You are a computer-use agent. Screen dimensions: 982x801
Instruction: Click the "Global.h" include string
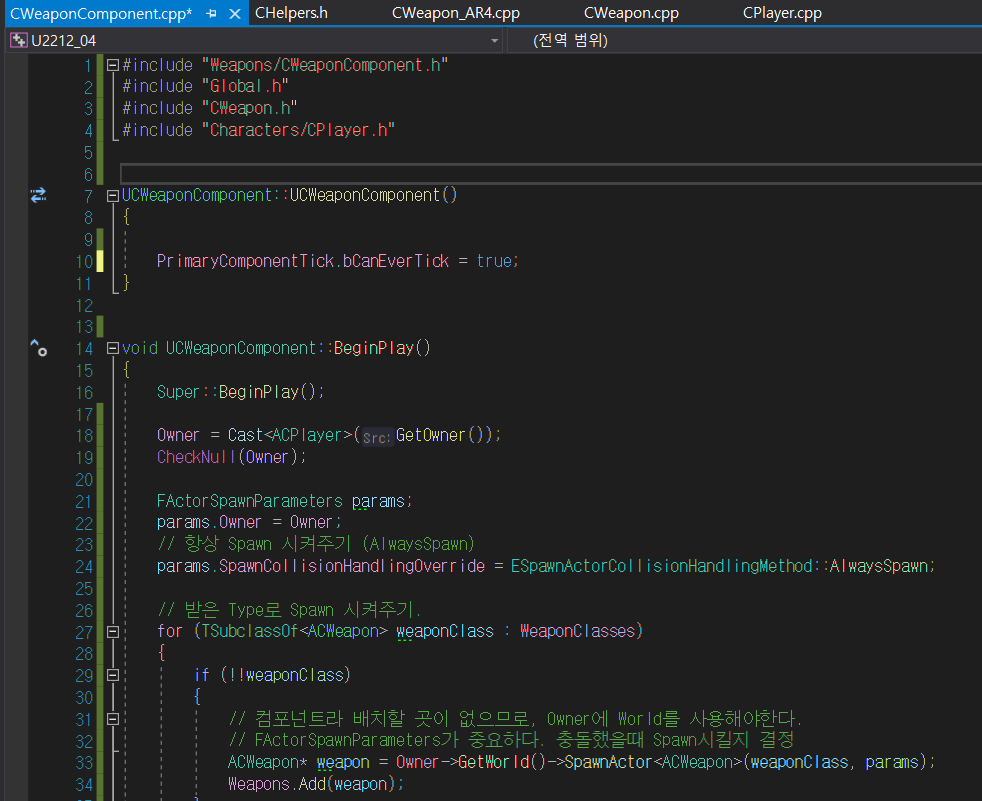pyautogui.click(x=245, y=86)
